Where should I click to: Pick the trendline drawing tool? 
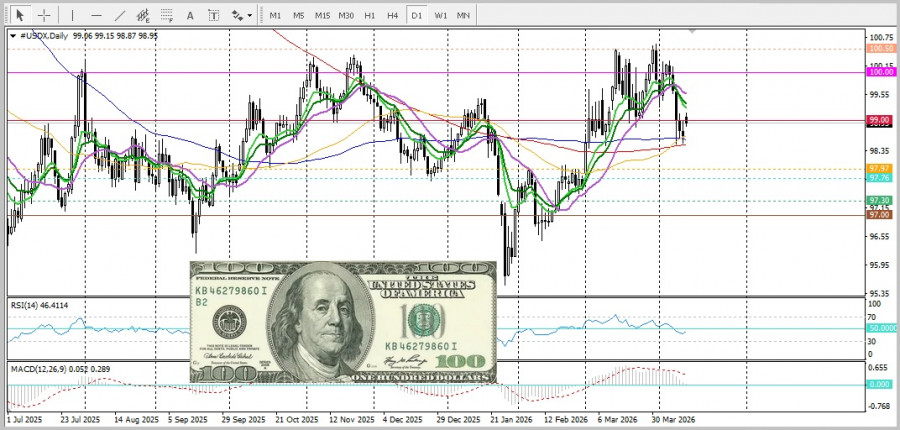coord(120,16)
